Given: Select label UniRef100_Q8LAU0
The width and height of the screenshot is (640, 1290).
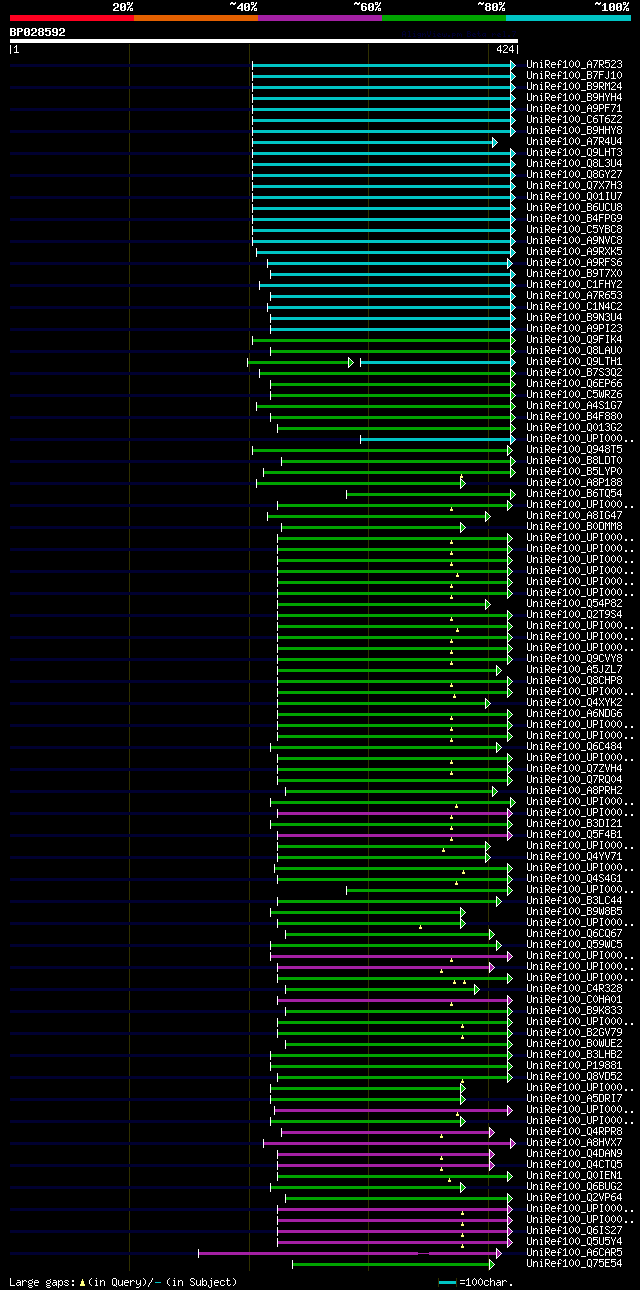Looking at the screenshot, I should coord(574,350).
